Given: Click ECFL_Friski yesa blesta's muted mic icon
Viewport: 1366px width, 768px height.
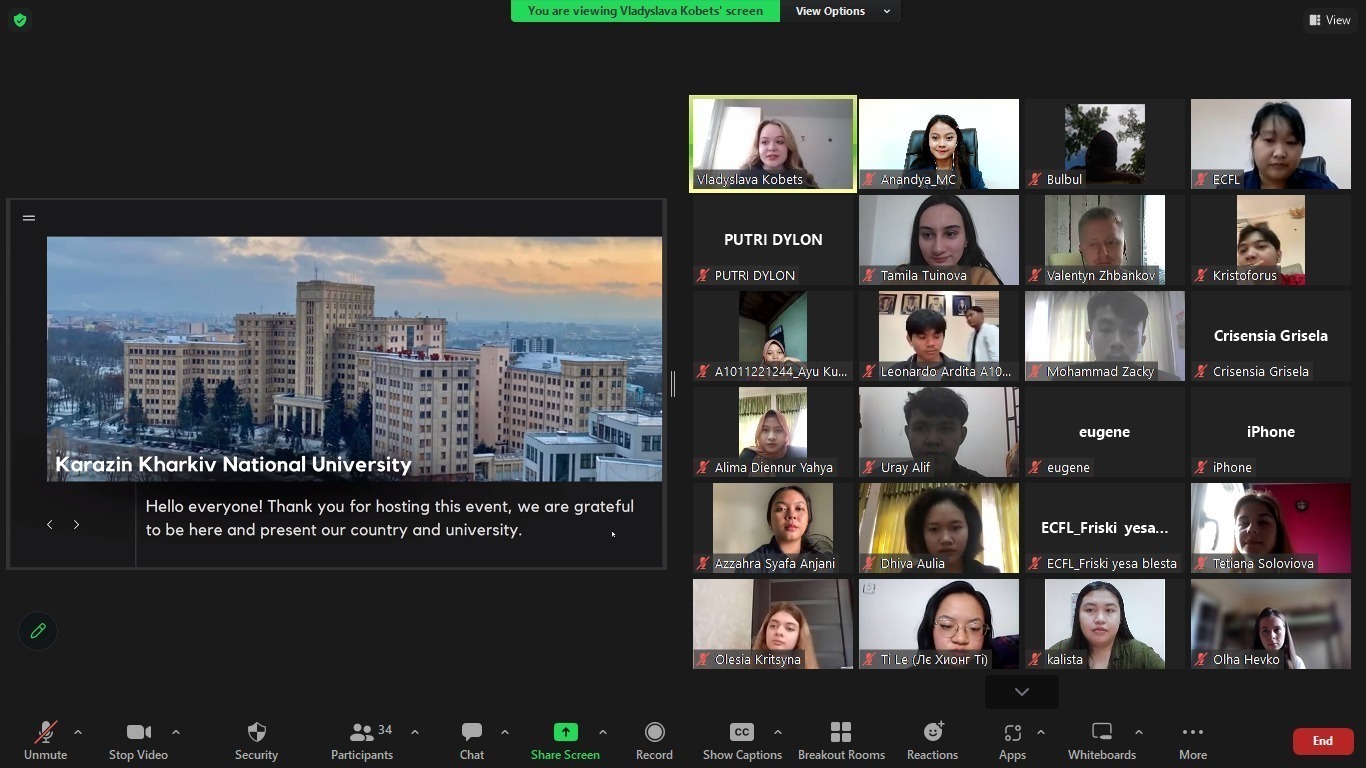Looking at the screenshot, I should [x=1035, y=563].
